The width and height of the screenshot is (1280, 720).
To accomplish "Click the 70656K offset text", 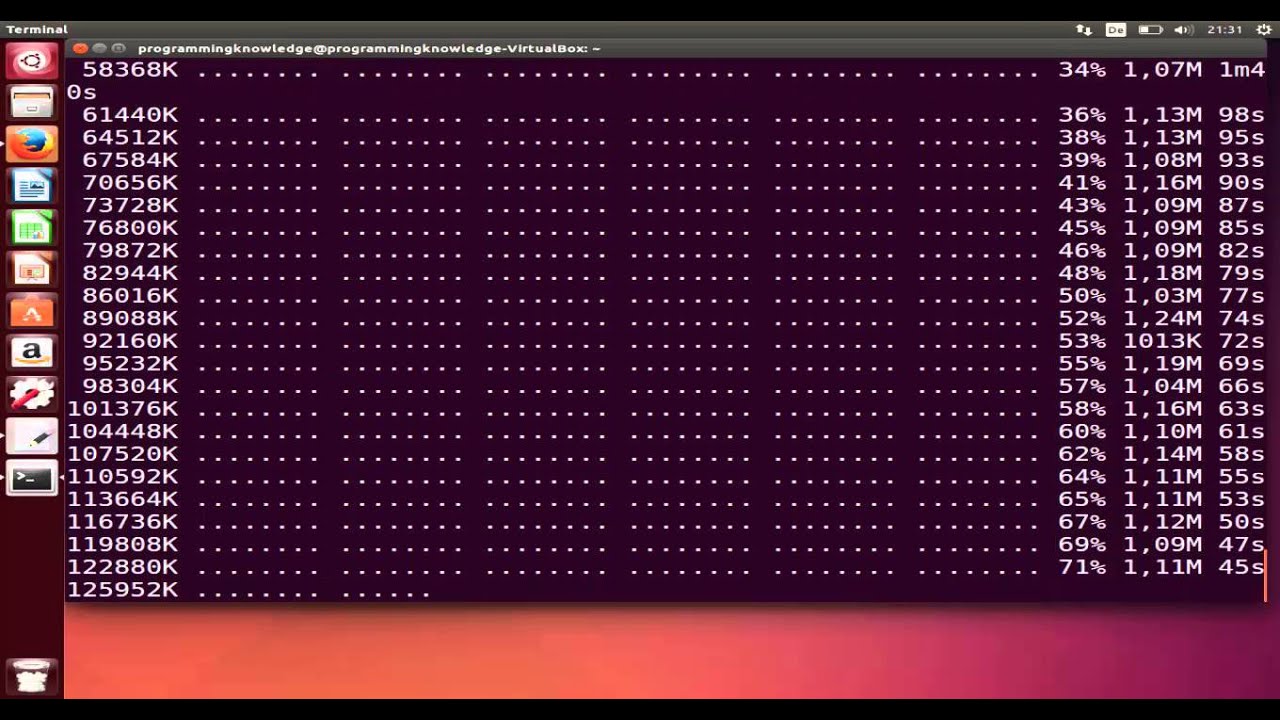I will point(130,183).
